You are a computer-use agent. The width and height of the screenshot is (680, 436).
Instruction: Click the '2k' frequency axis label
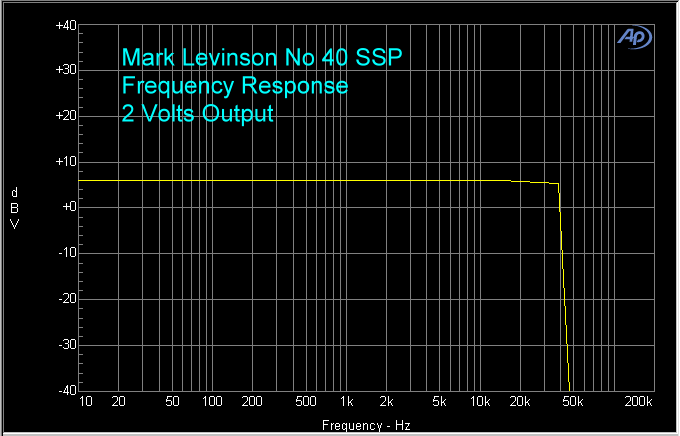(386, 402)
